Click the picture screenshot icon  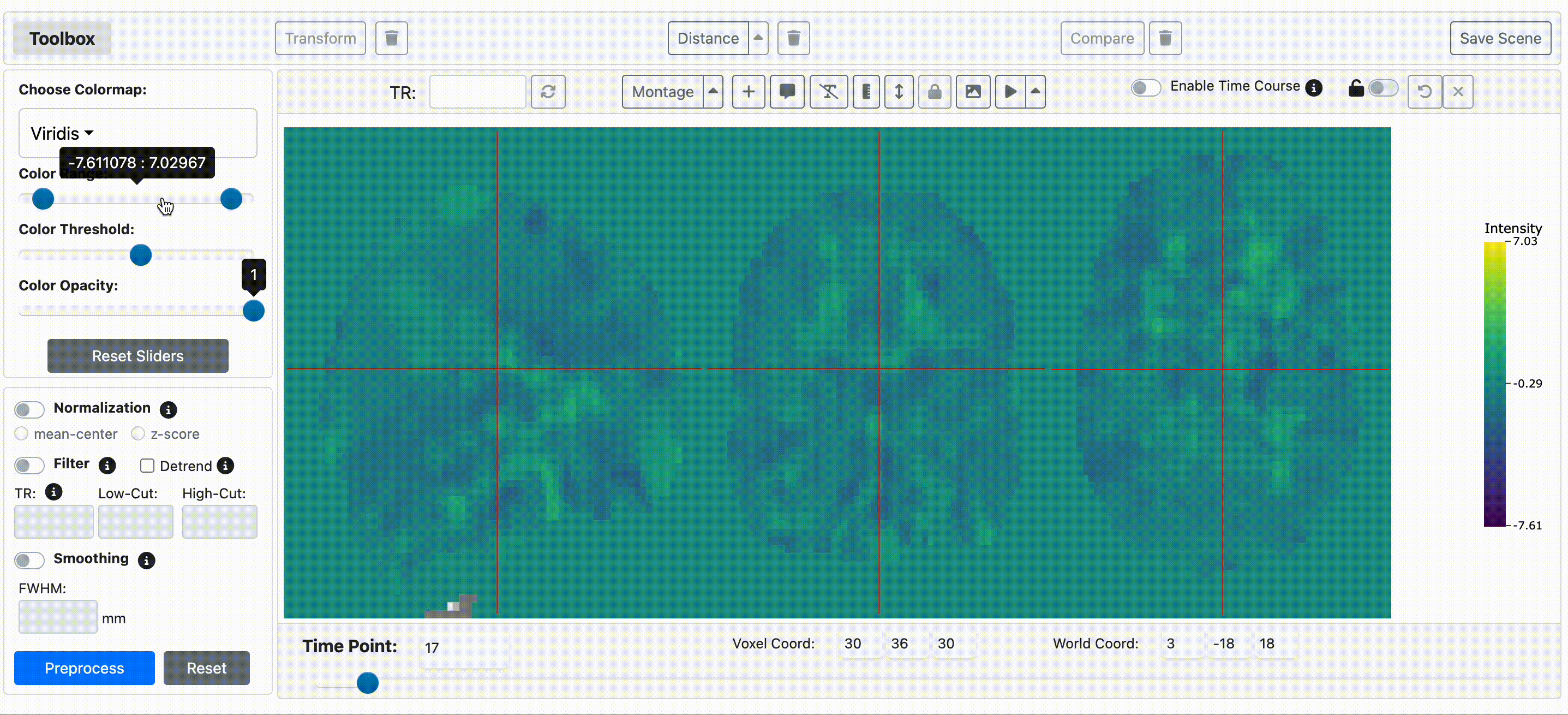coord(973,92)
